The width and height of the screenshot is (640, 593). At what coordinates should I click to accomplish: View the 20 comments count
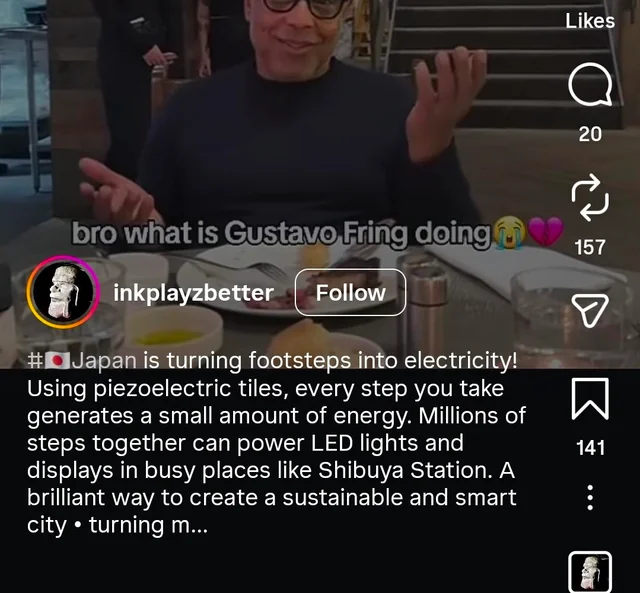click(590, 134)
